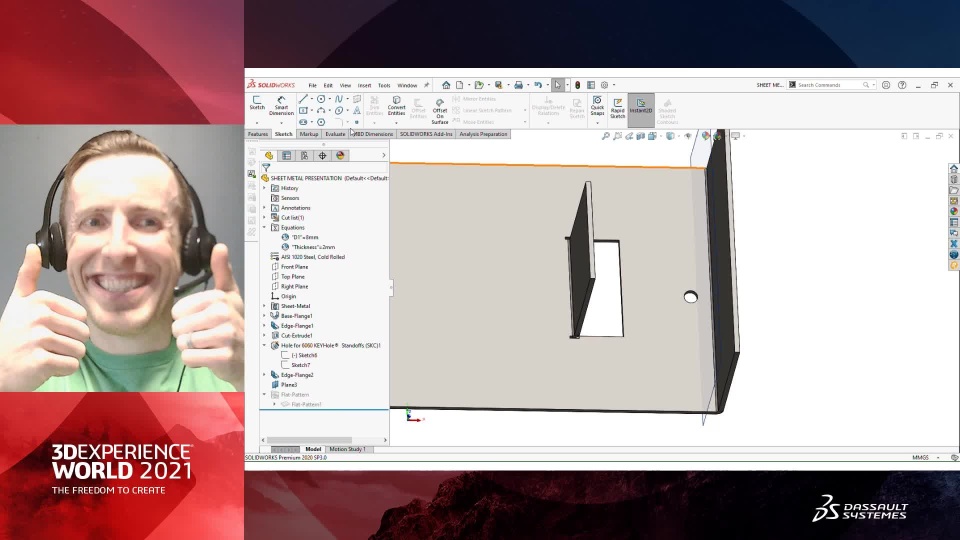Click the Offset On Surface tool
960x540 pixels.
[x=440, y=111]
